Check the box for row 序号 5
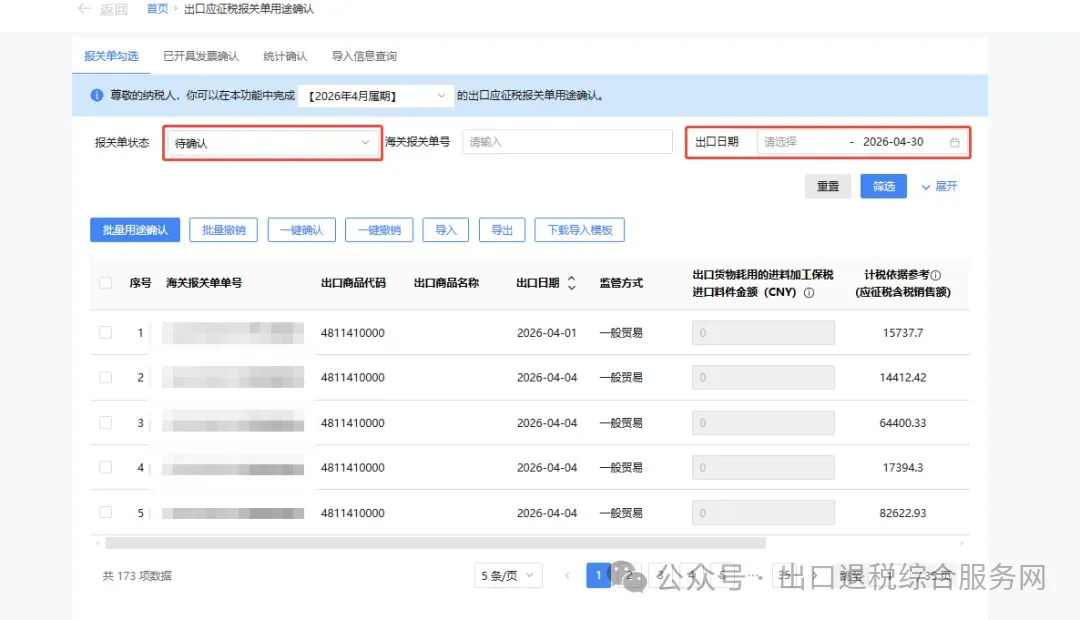Viewport: 1080px width, 620px height. click(105, 512)
